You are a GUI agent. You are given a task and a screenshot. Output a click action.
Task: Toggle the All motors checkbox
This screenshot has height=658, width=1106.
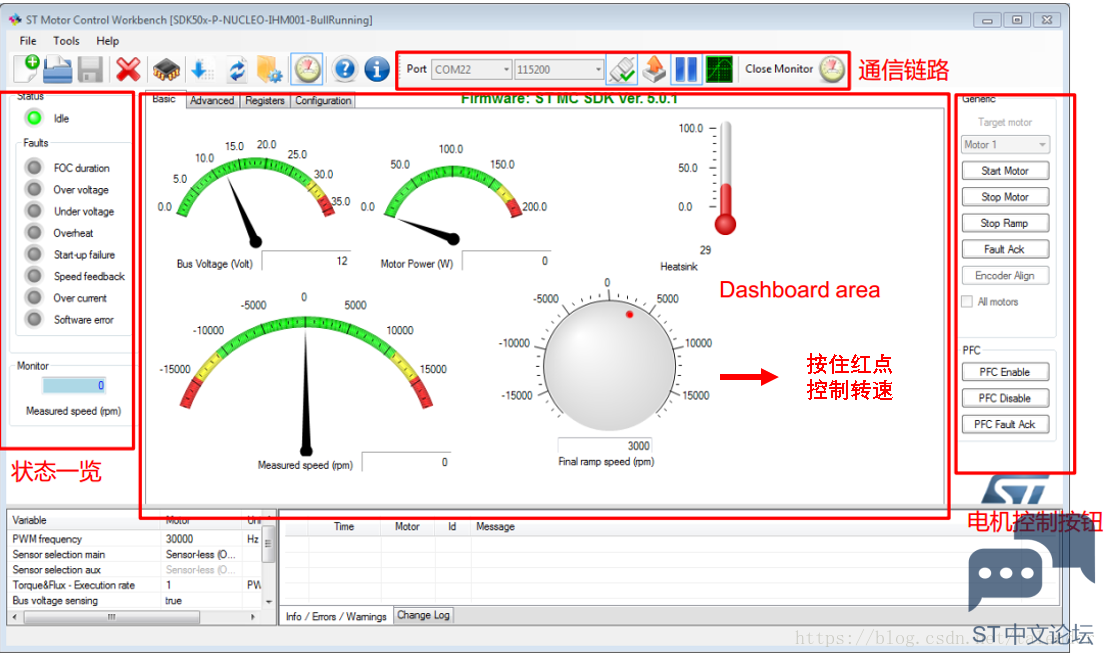point(967,302)
